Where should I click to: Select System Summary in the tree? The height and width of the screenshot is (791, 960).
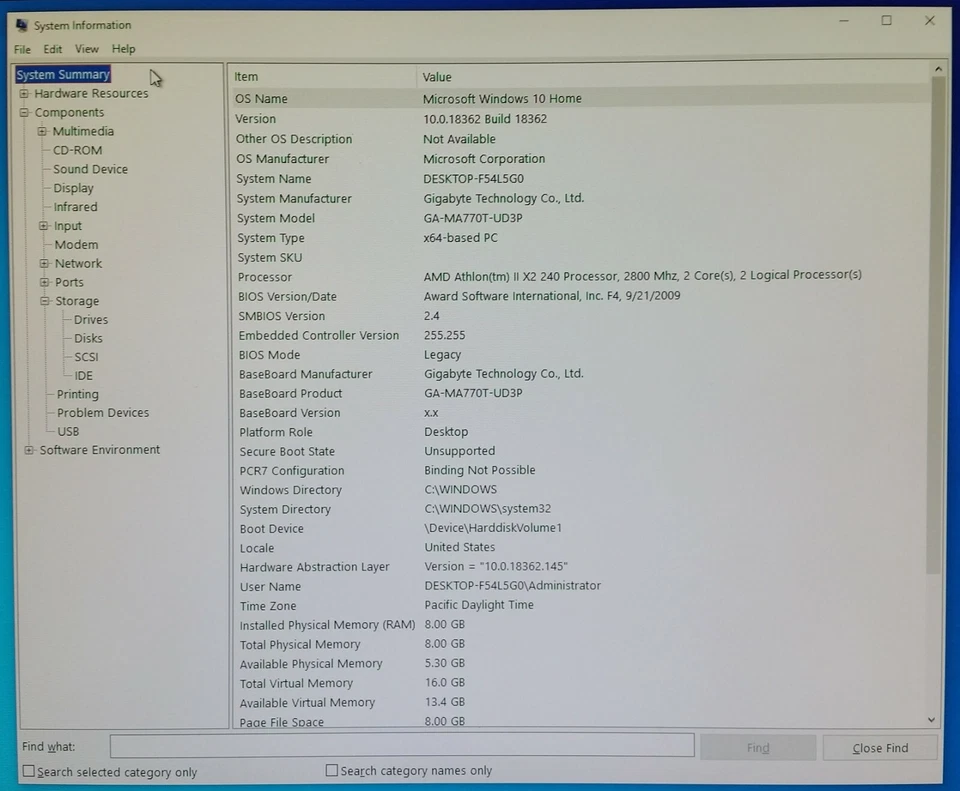62,74
